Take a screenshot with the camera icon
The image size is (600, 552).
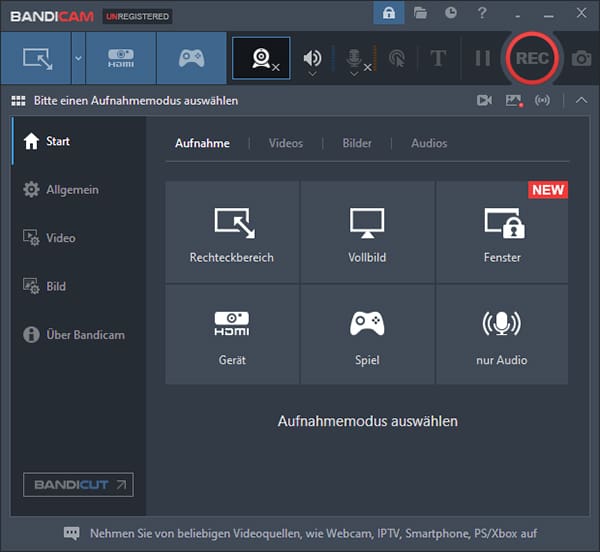pos(581,59)
